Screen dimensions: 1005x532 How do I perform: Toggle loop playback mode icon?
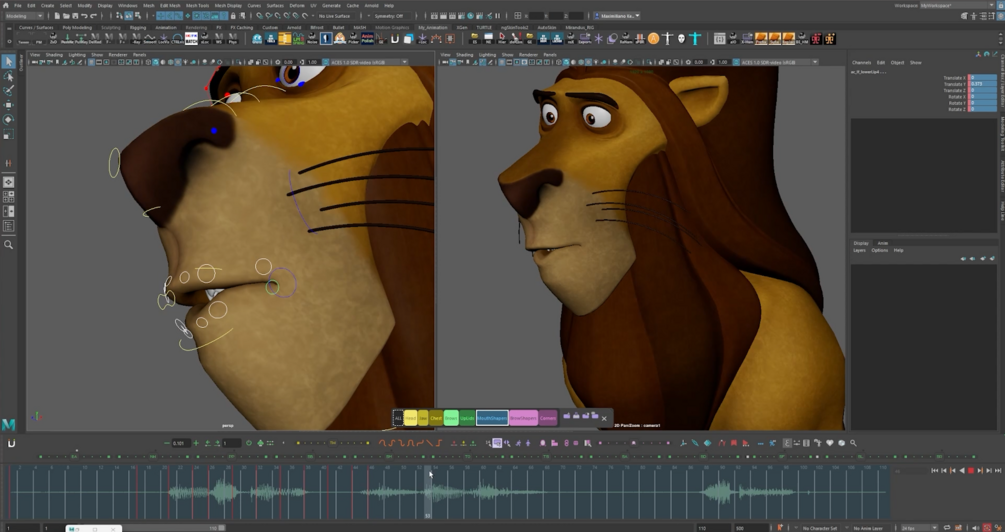pyautogui.click(x=947, y=528)
